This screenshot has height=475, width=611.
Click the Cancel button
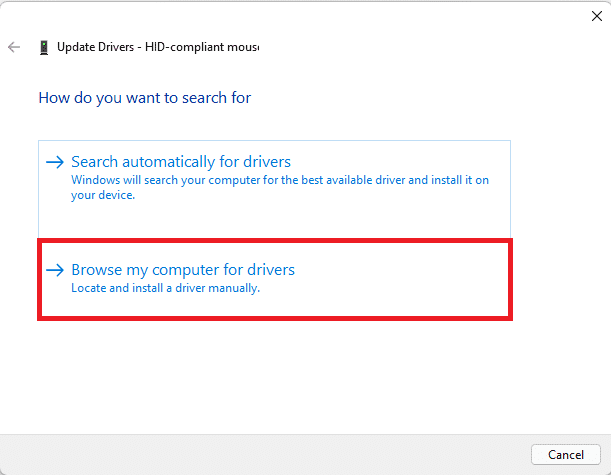click(565, 454)
